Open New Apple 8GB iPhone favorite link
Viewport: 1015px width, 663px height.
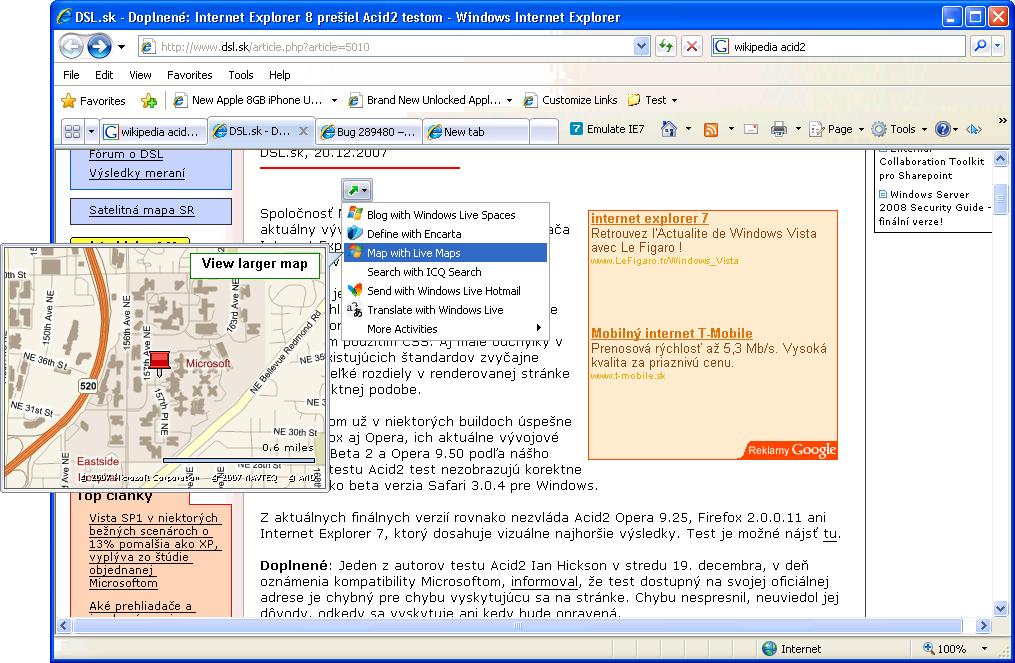tap(249, 100)
